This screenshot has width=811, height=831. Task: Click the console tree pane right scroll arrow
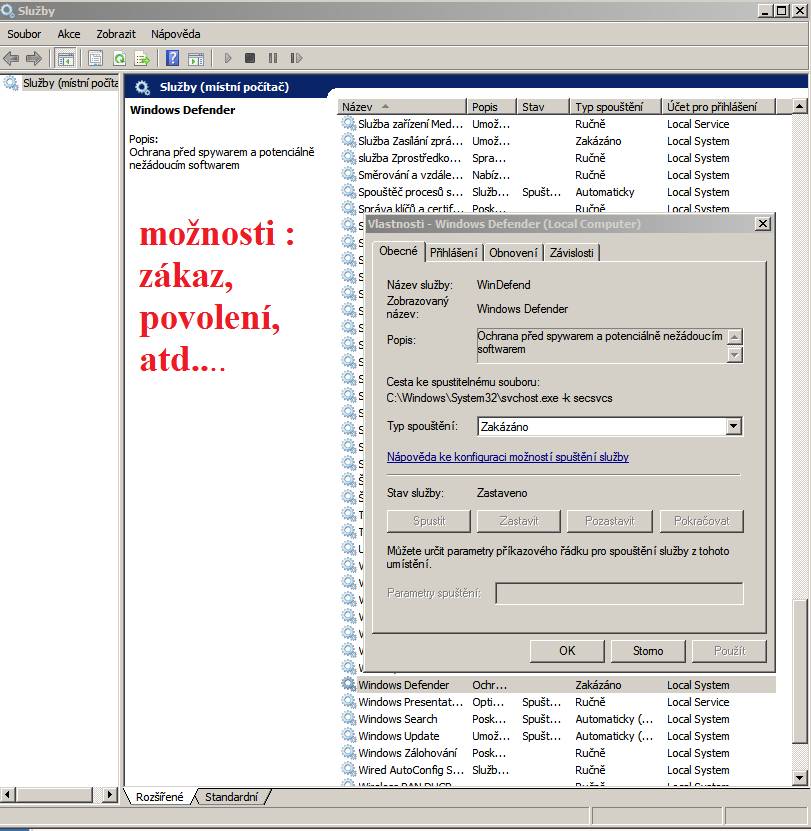pos(110,794)
